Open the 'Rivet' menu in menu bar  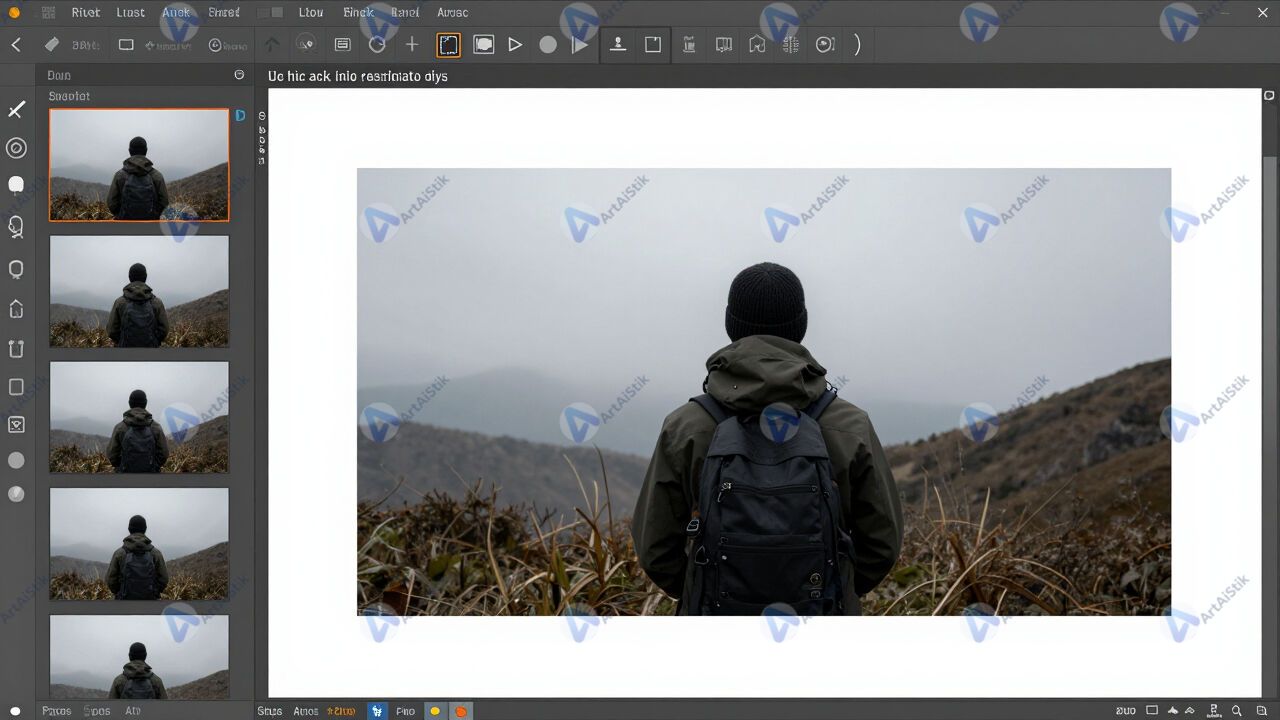pyautogui.click(x=86, y=13)
